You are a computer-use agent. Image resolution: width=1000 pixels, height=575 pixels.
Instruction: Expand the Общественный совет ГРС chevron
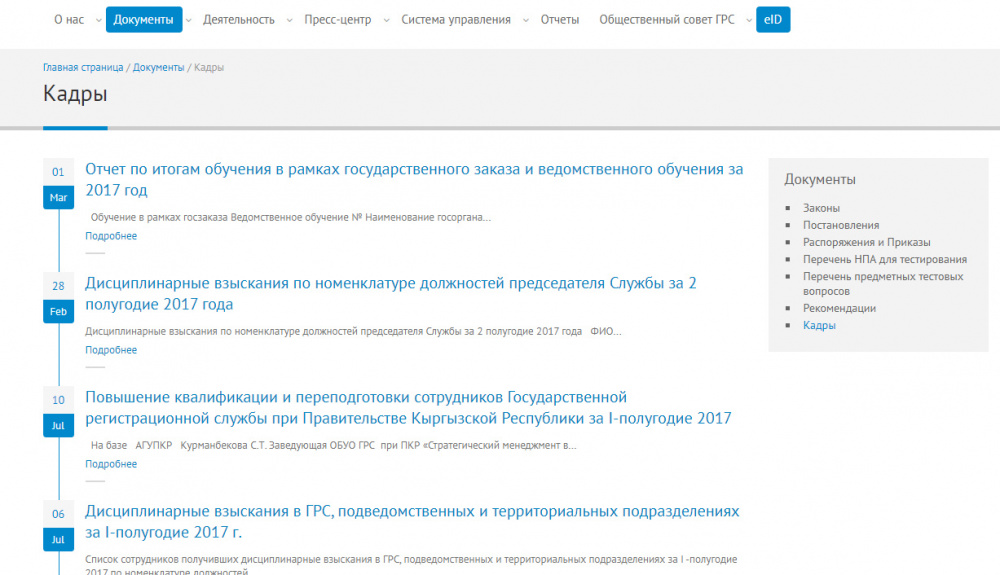coord(749,20)
